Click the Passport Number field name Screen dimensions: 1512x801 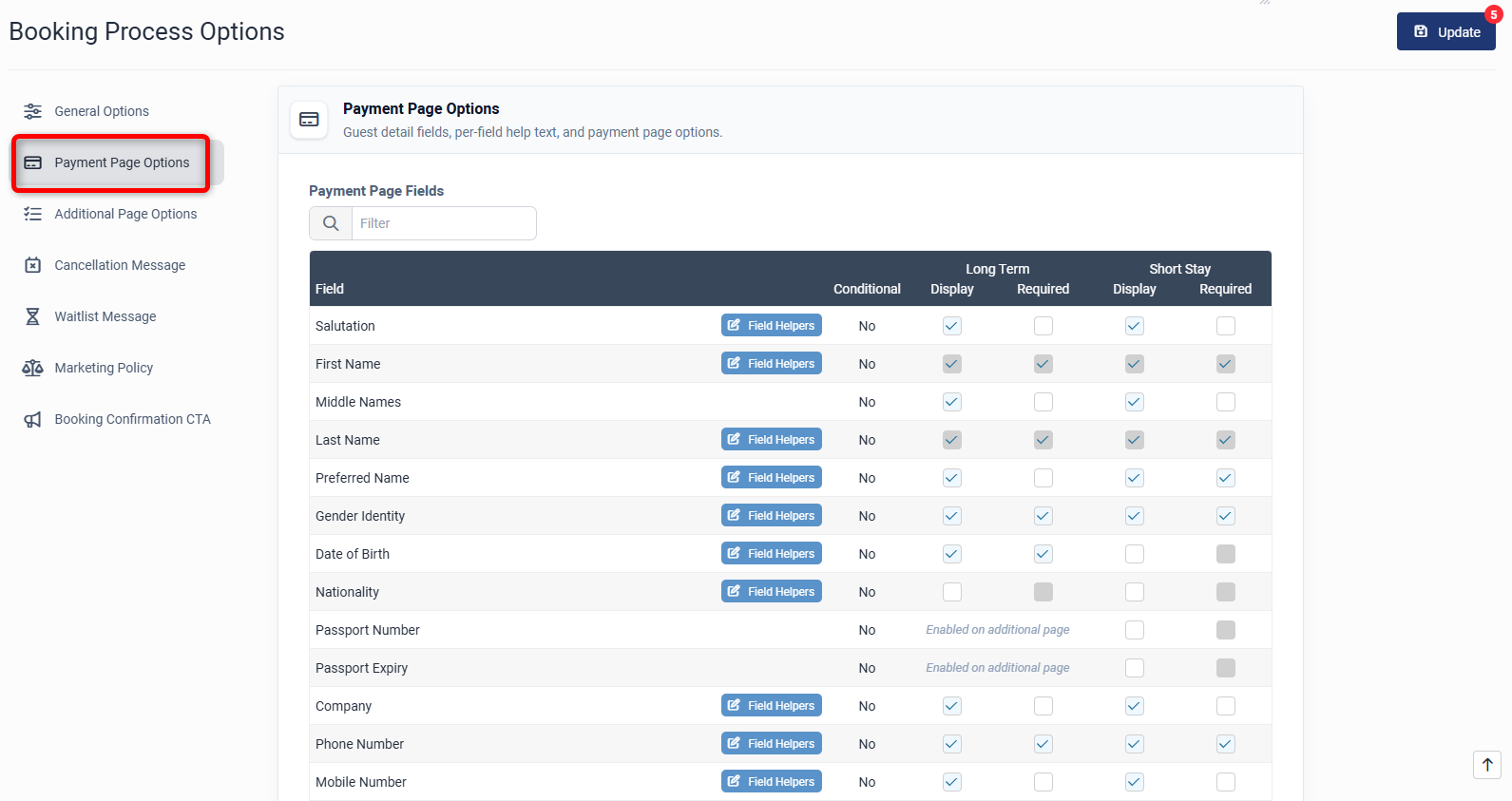coord(367,630)
